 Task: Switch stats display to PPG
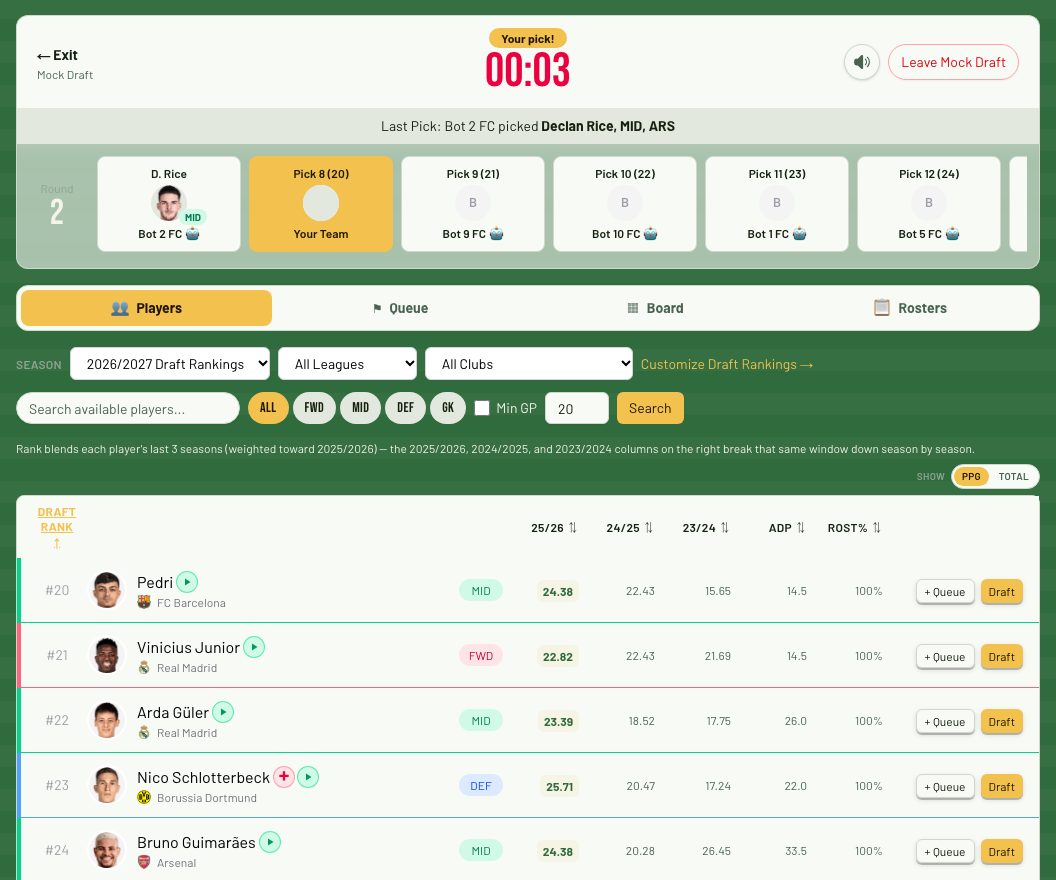[970, 476]
